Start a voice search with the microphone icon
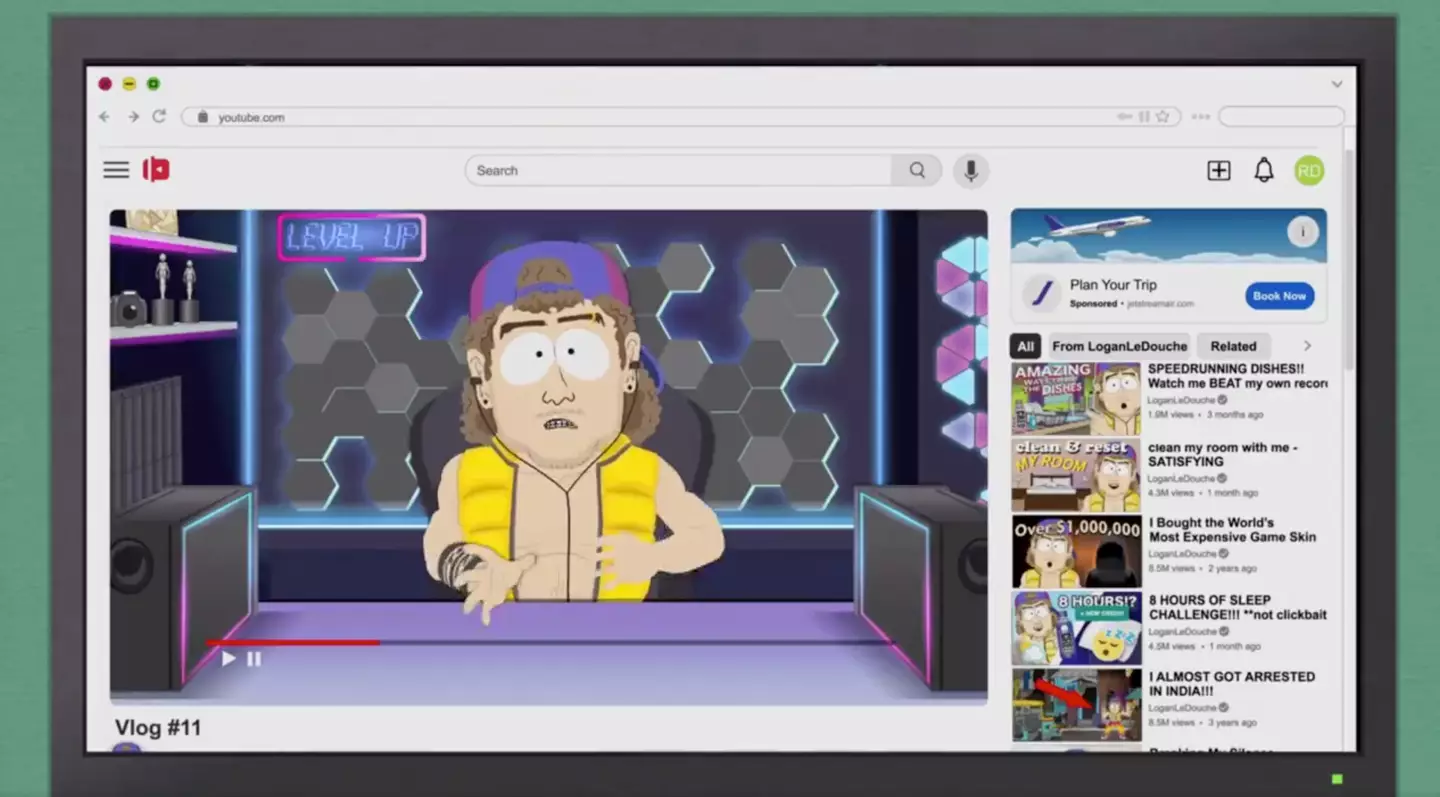Image resolution: width=1440 pixels, height=797 pixels. (969, 170)
